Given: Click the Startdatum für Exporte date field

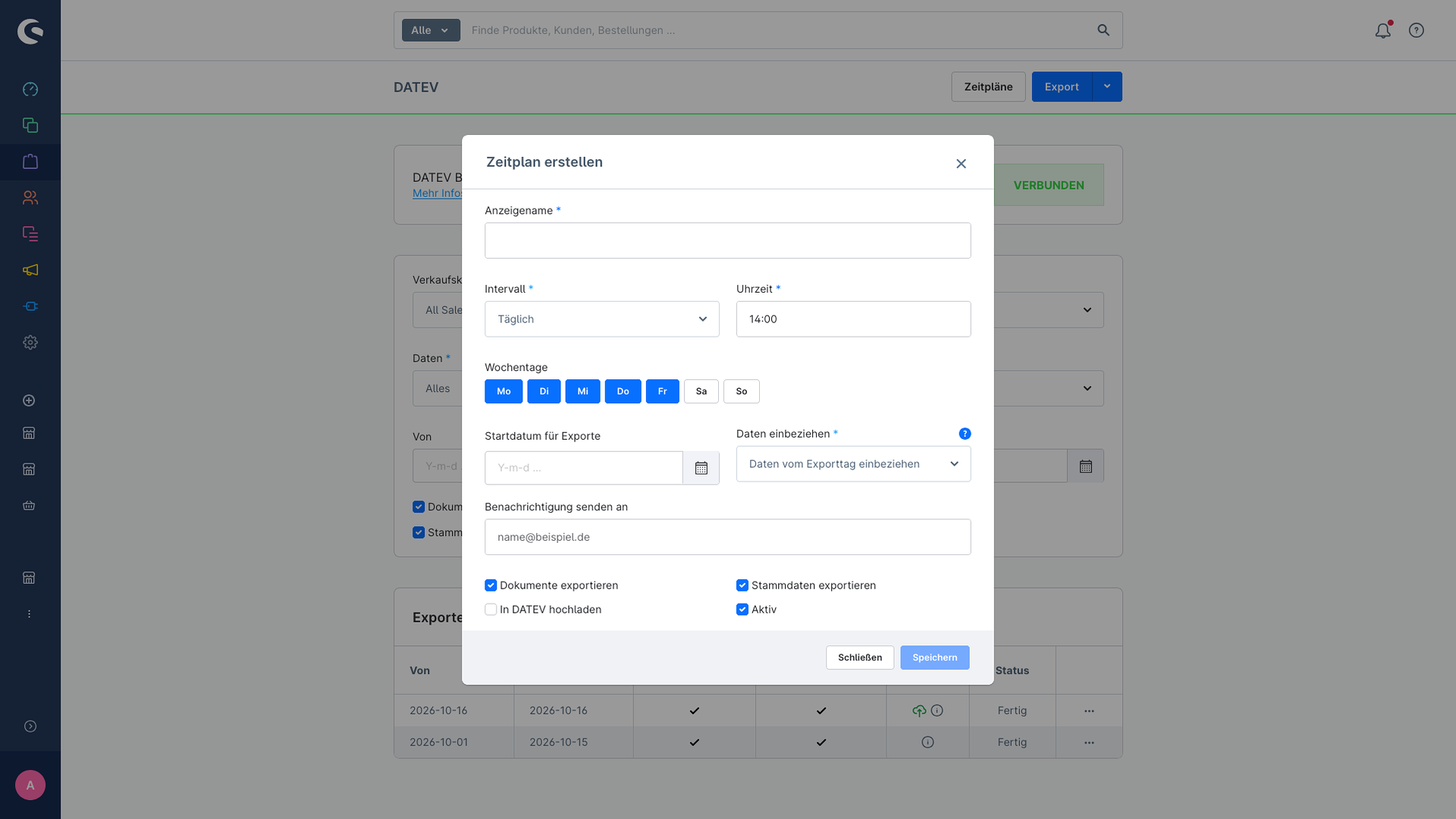Looking at the screenshot, I should 584,468.
